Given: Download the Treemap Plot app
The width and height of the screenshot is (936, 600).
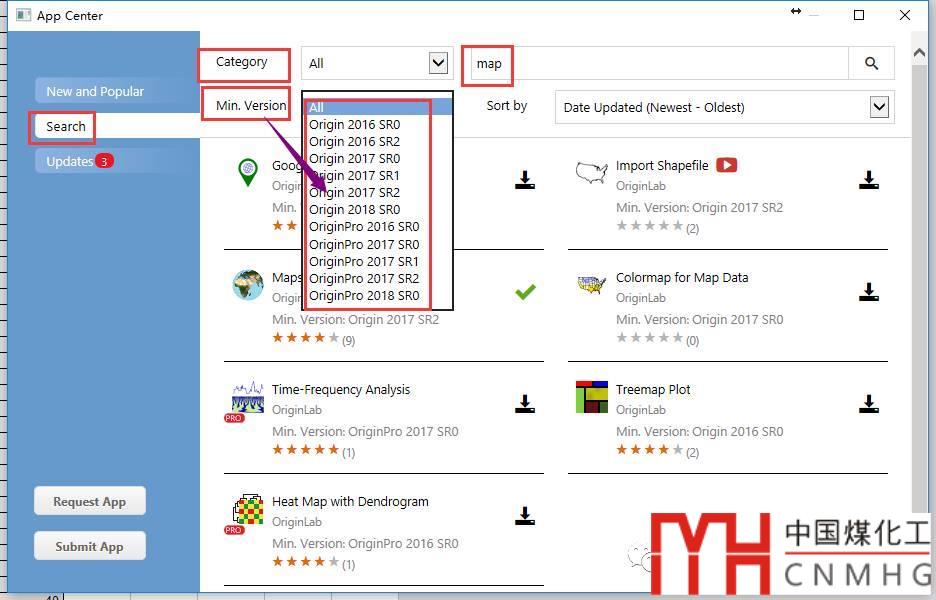Looking at the screenshot, I should coord(869,404).
